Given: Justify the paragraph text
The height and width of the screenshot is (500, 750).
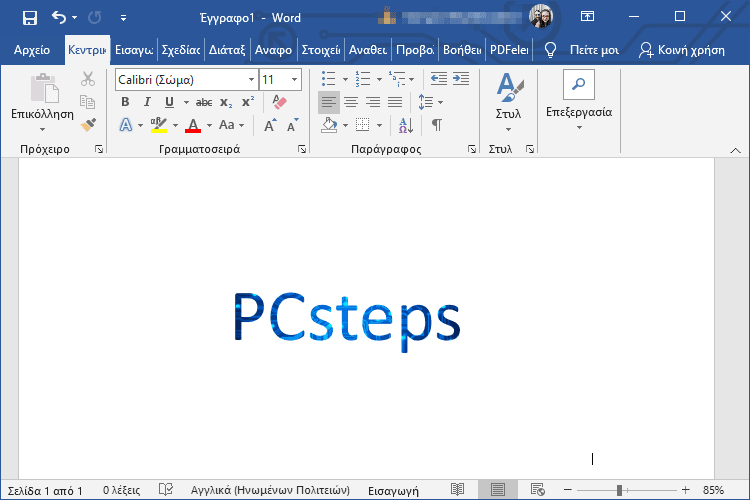Looking at the screenshot, I should tap(395, 102).
